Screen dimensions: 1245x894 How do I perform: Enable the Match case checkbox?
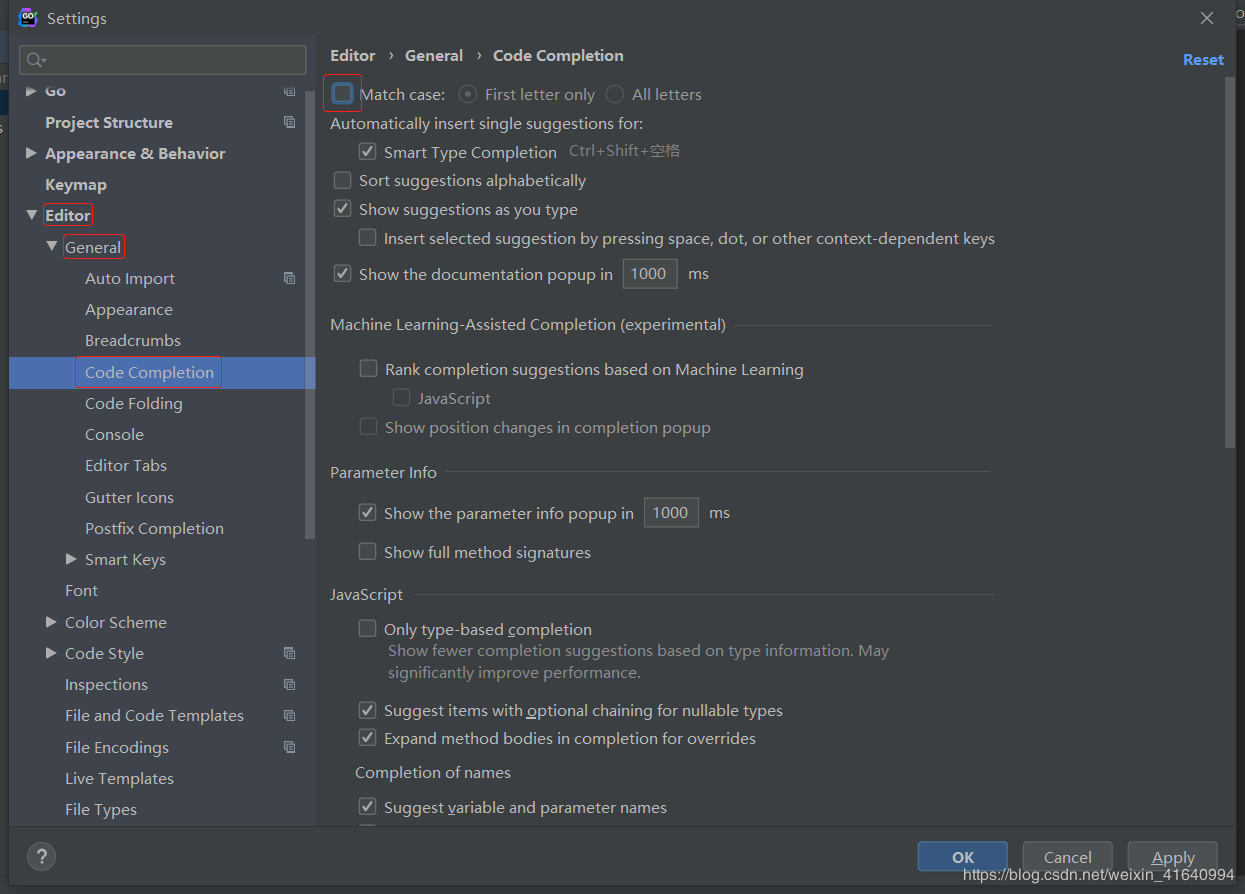point(343,94)
